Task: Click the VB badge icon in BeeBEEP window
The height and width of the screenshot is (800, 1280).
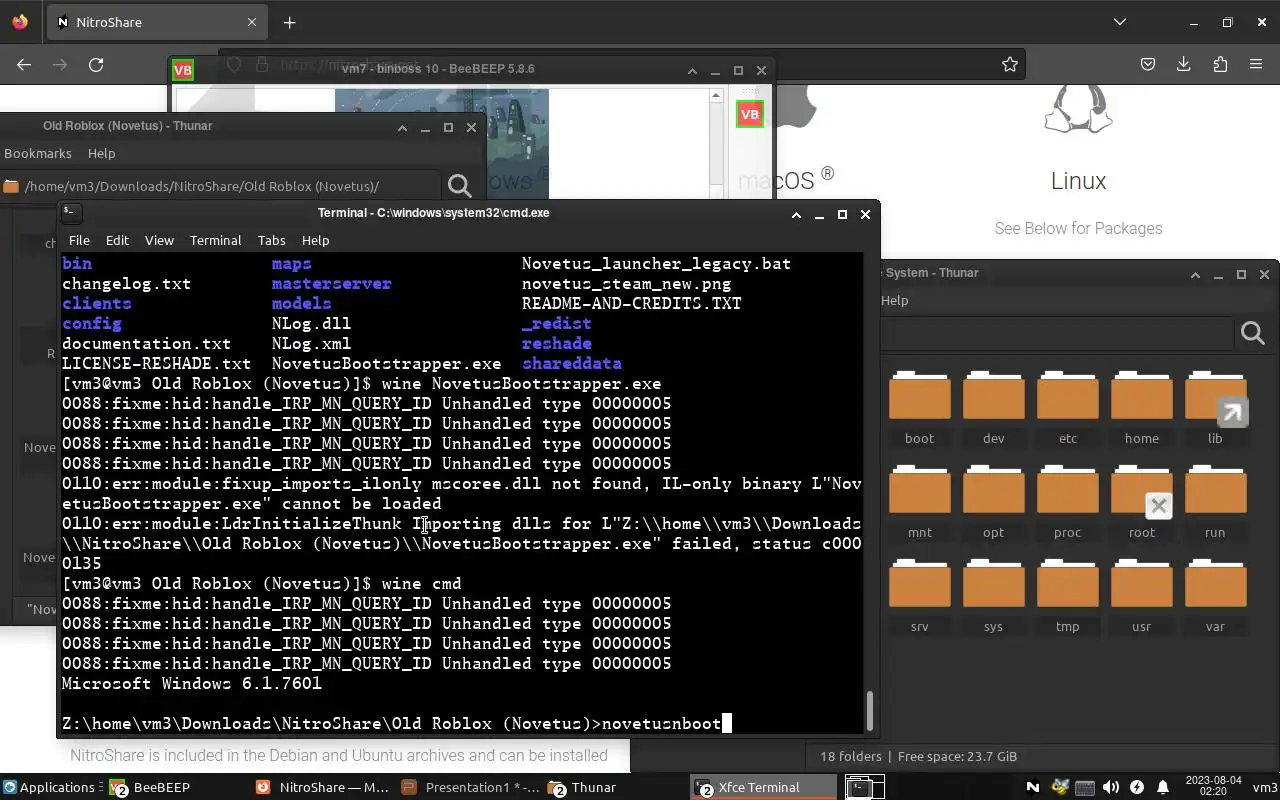Action: pos(750,114)
